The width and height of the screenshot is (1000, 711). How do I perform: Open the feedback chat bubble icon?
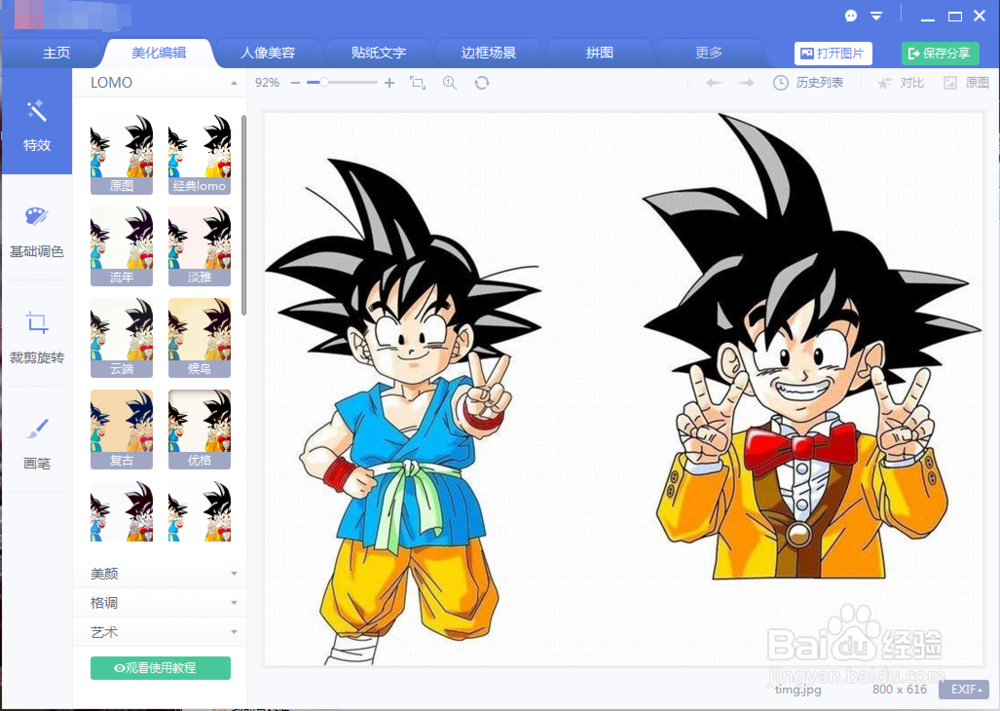point(851,16)
